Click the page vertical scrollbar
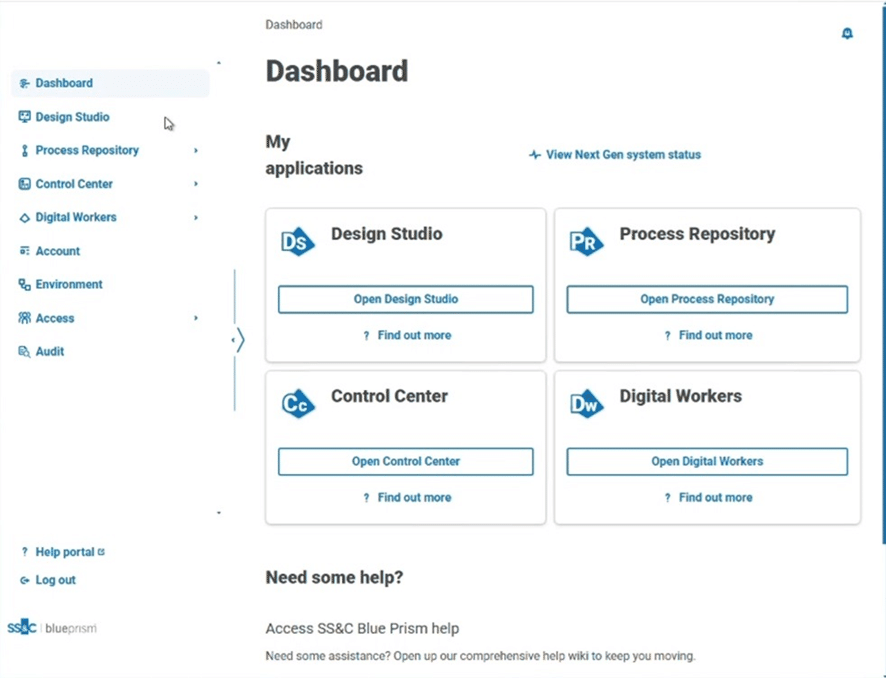The width and height of the screenshot is (886, 678). (883, 274)
